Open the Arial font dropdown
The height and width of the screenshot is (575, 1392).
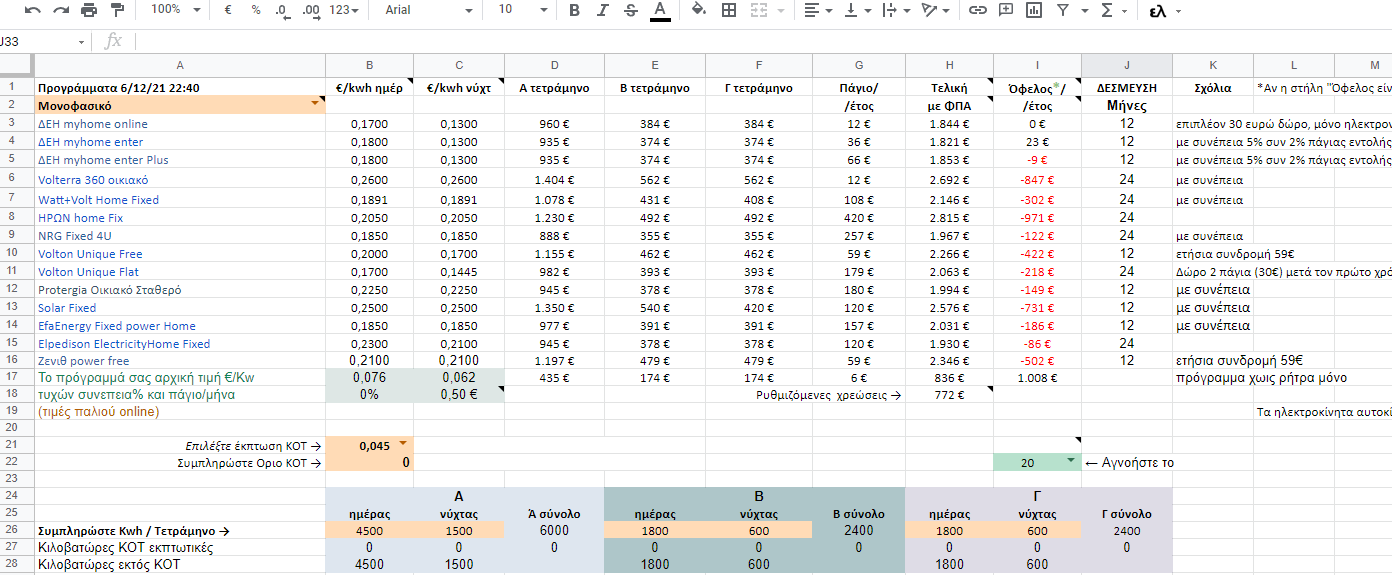pyautogui.click(x=428, y=10)
